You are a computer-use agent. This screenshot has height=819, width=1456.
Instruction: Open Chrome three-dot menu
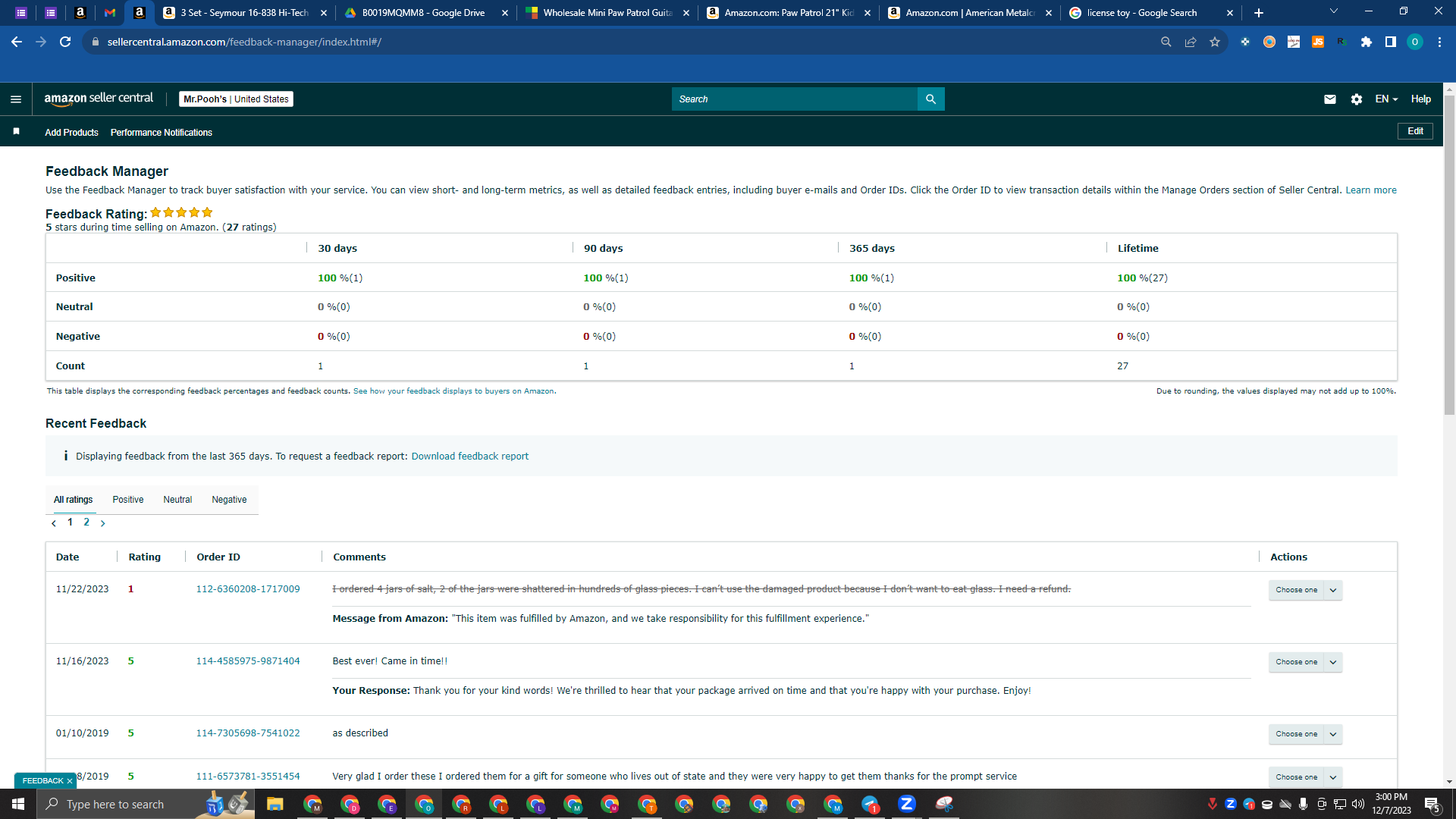1439,42
